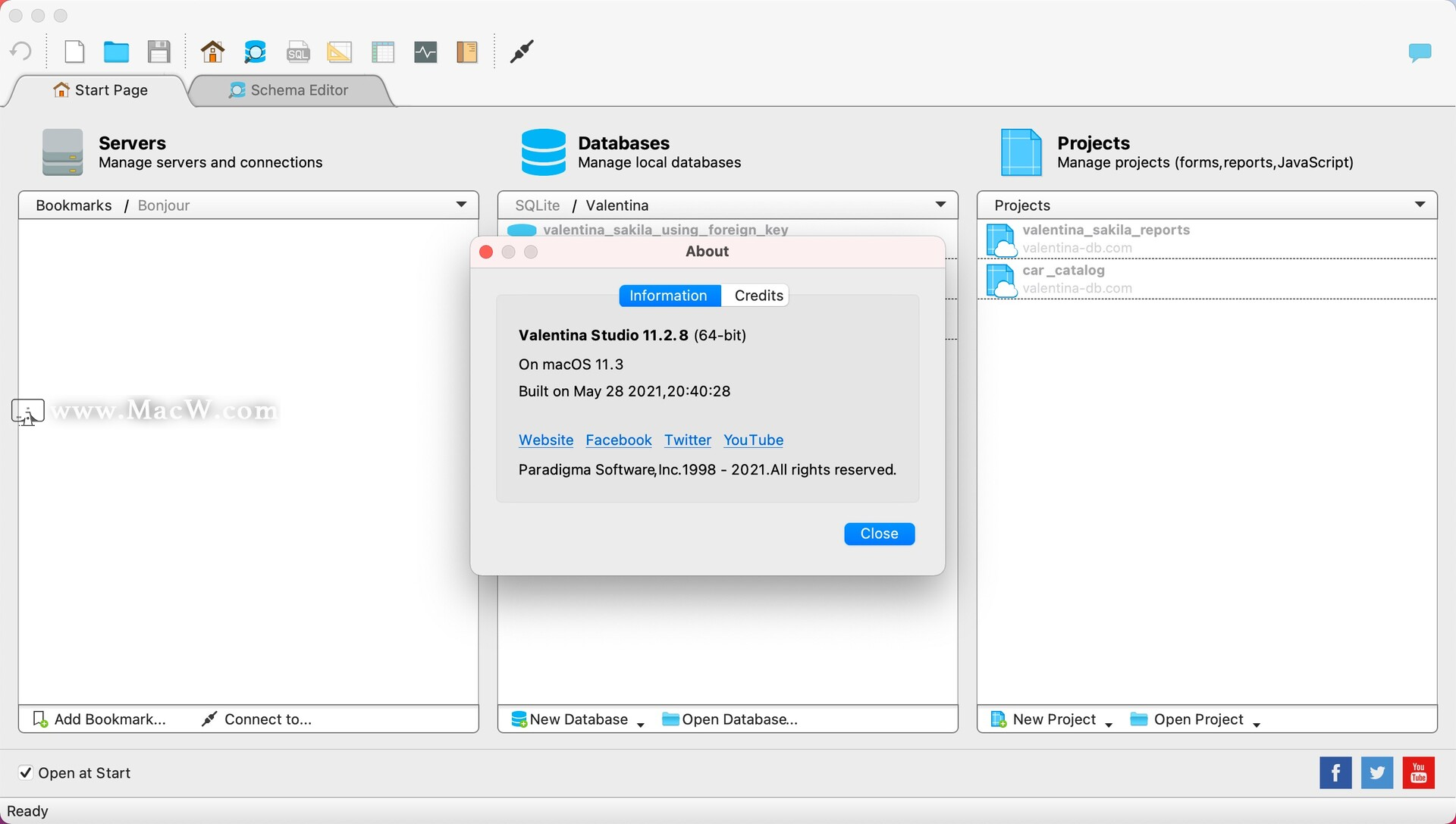Click the SQL Editor toolbar icon
This screenshot has height=824, width=1456.
coord(297,52)
